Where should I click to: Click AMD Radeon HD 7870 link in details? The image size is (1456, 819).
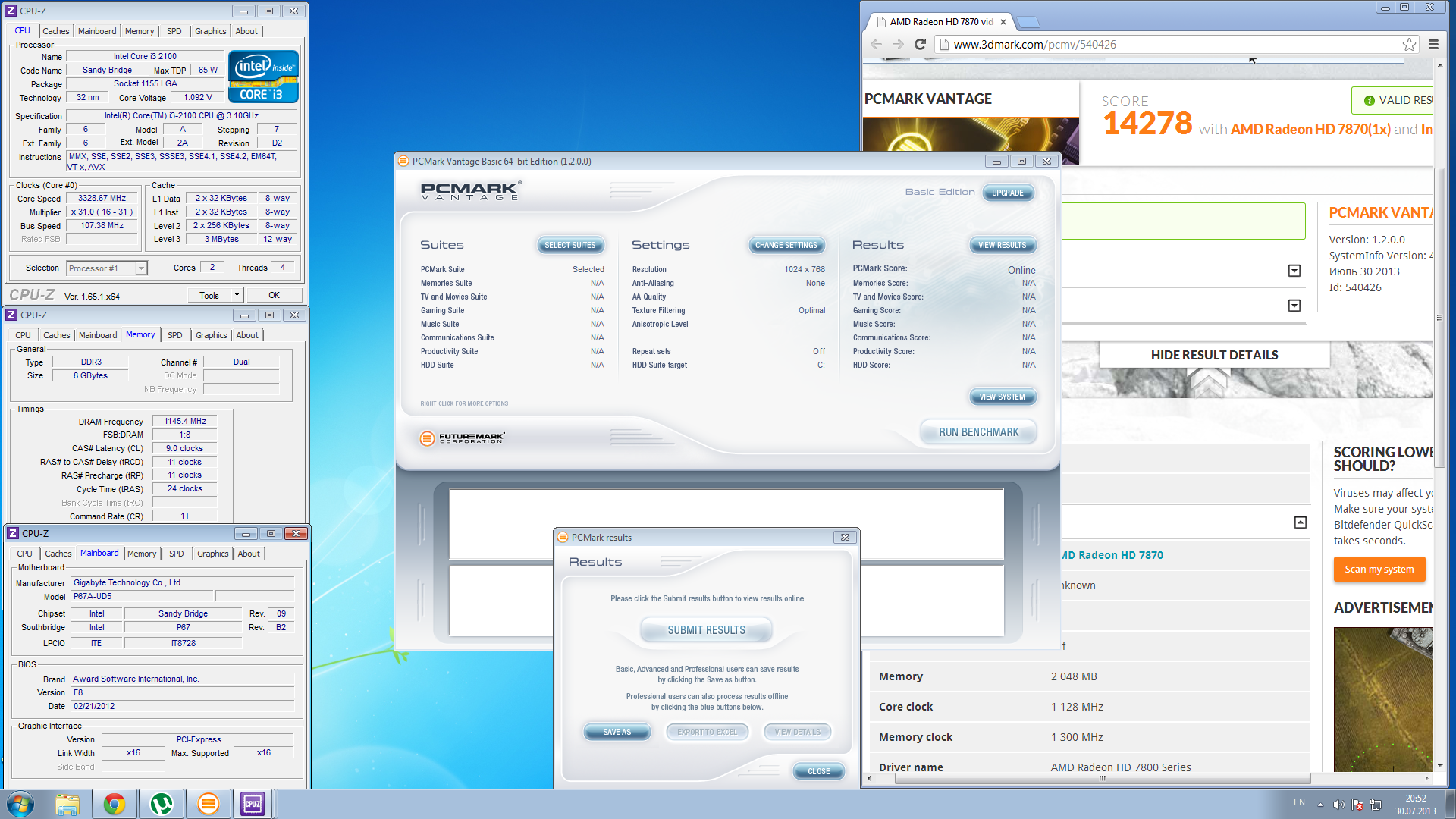pos(1112,555)
